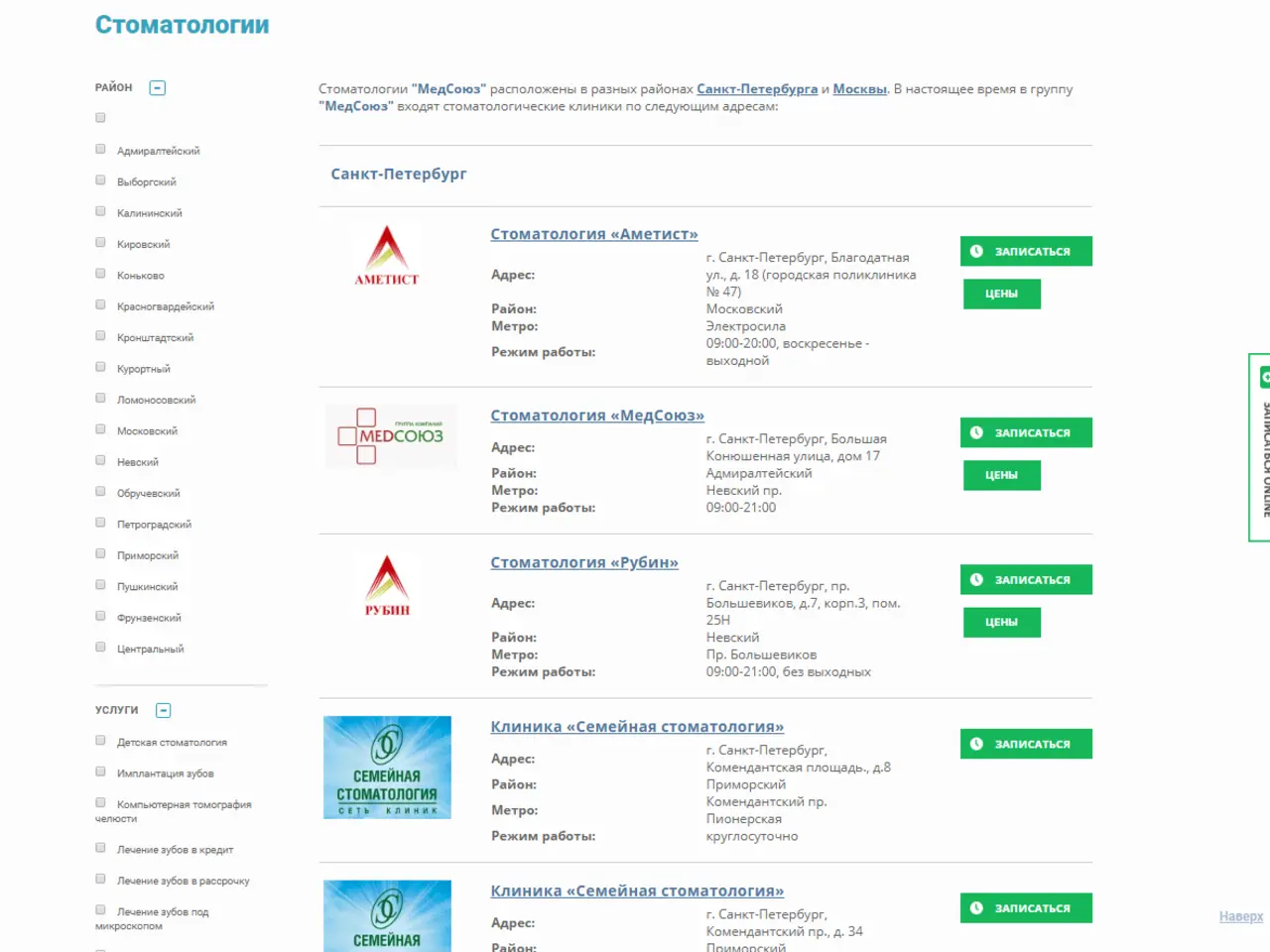Select the Лечение зубов в кредит checkbox
The image size is (1270, 952).
coord(100,848)
